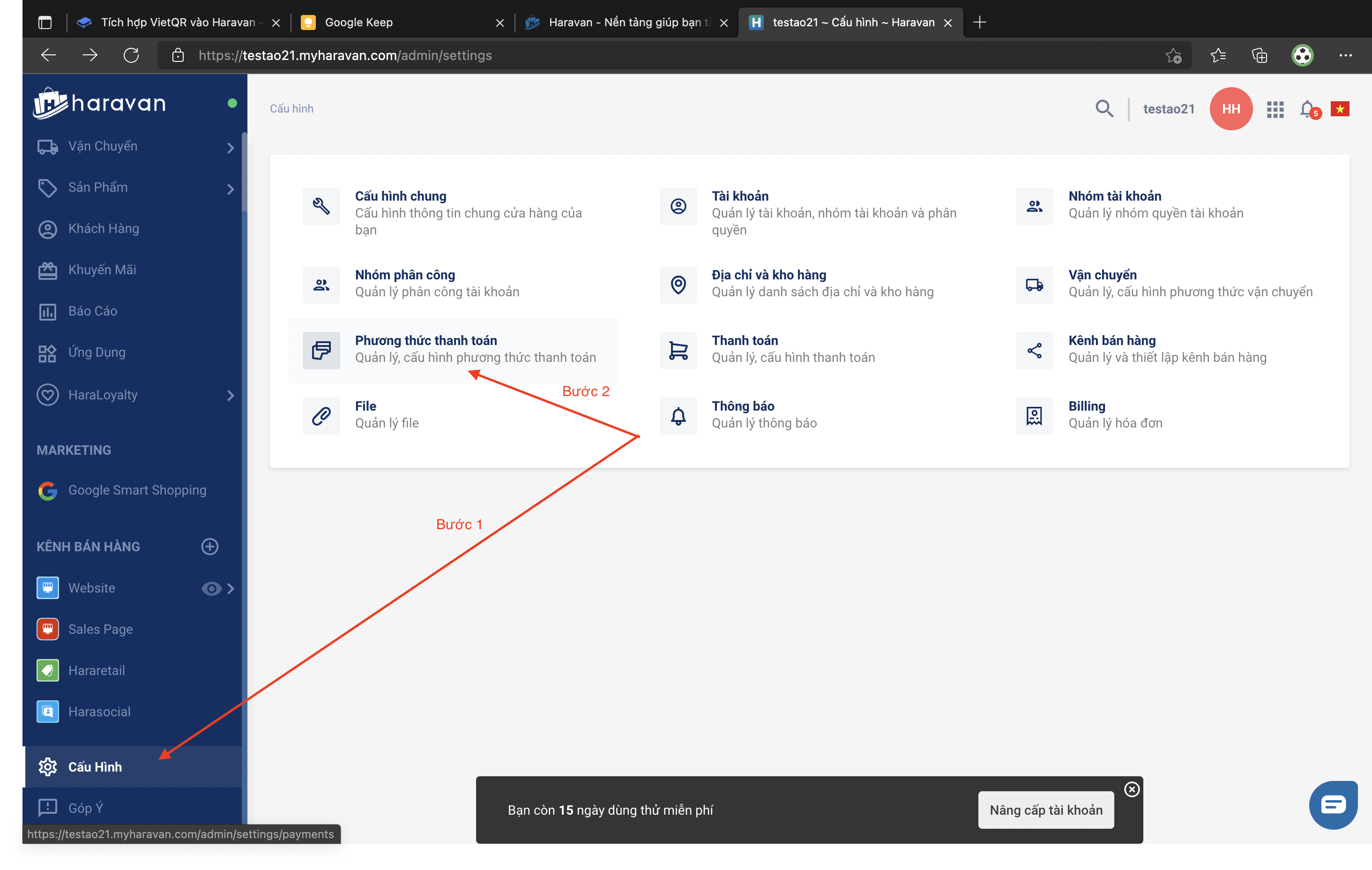
Task: Open the Địa chỉ và kho hàng link
Action: [768, 275]
